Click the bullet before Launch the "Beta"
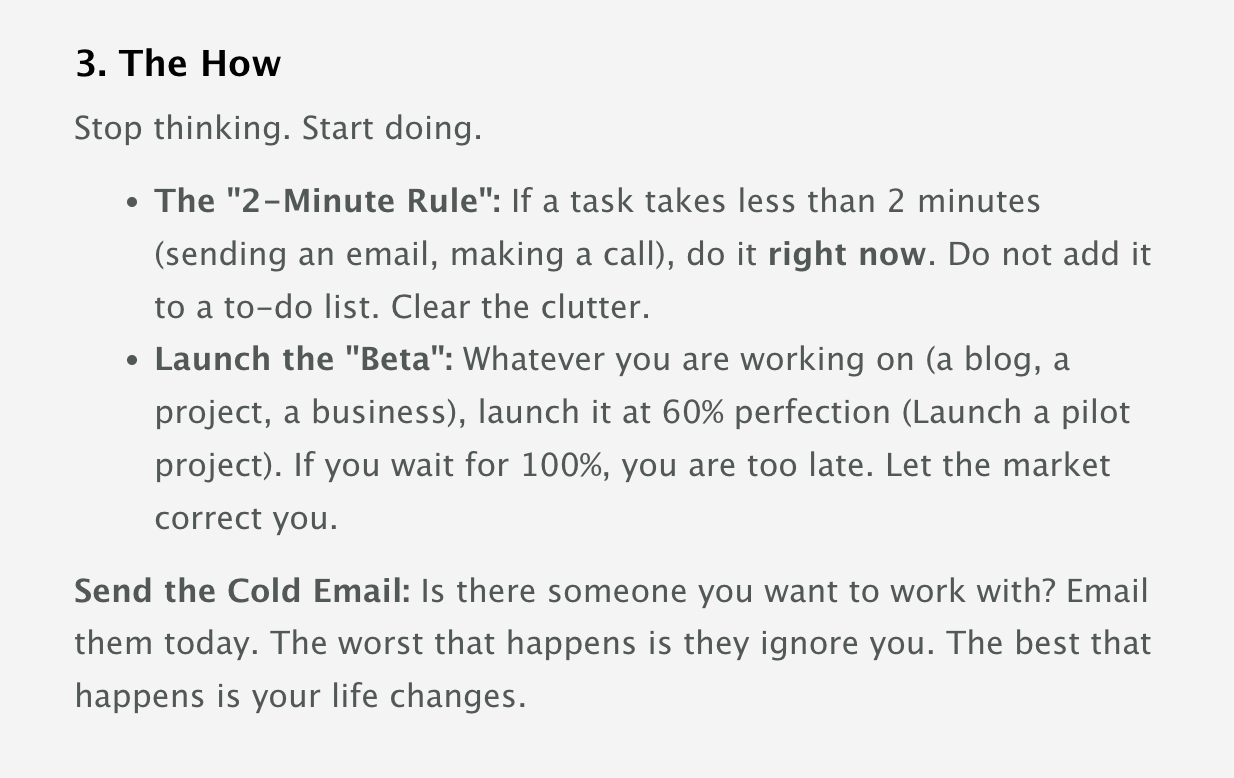 tap(132, 361)
